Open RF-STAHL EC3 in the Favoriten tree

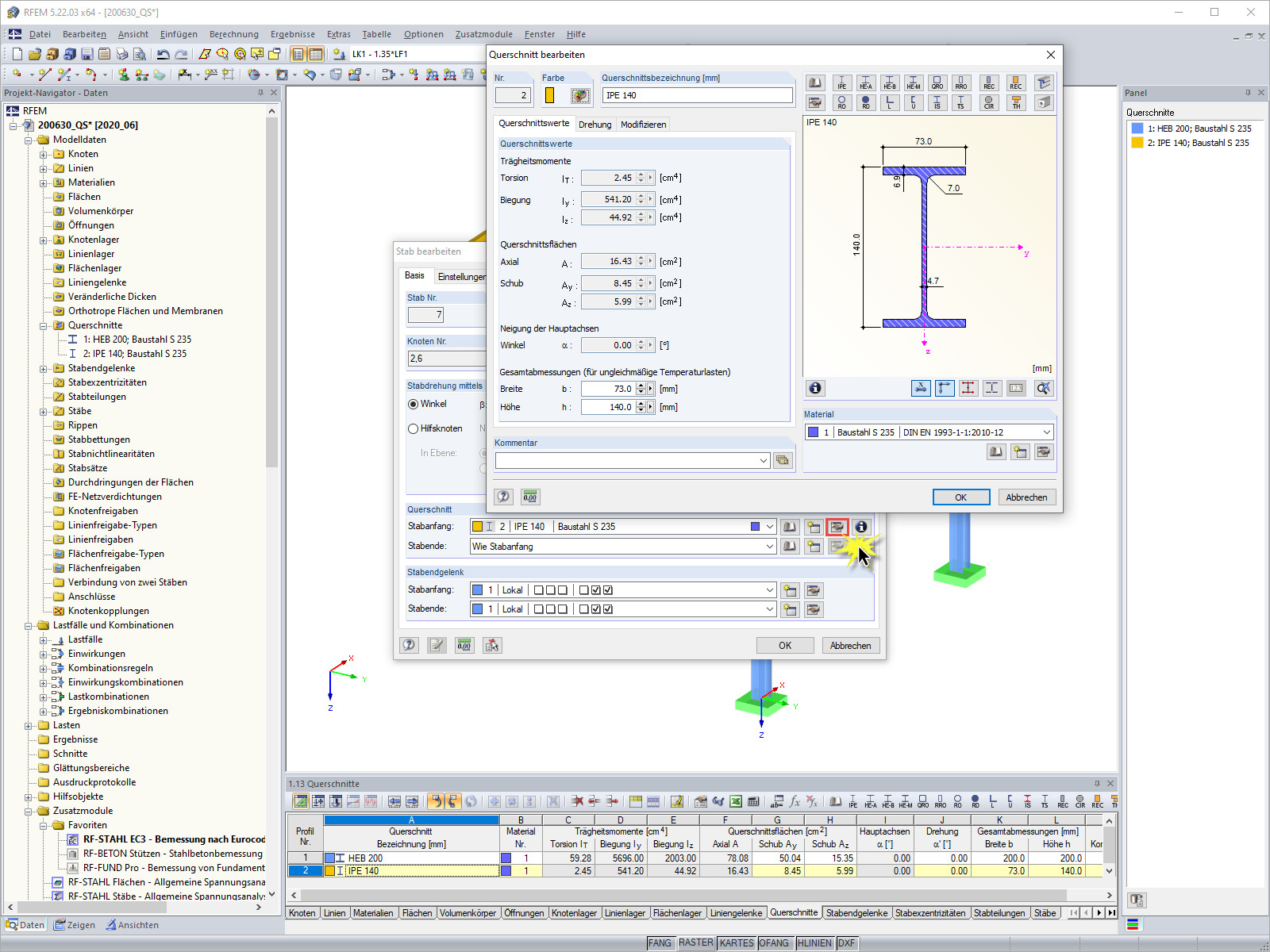pyautogui.click(x=174, y=839)
